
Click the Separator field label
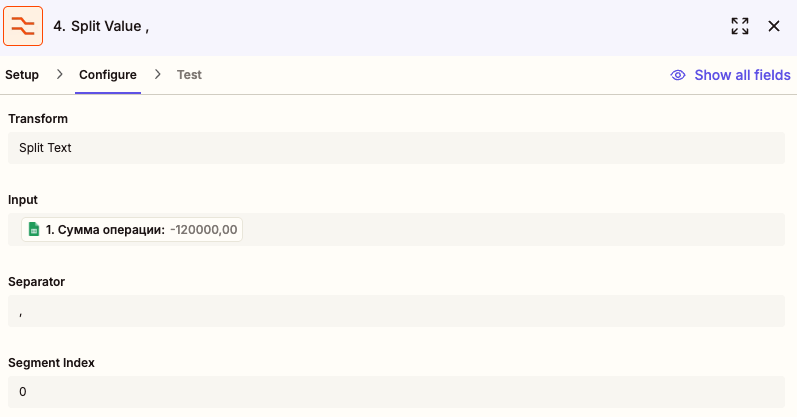tap(37, 282)
